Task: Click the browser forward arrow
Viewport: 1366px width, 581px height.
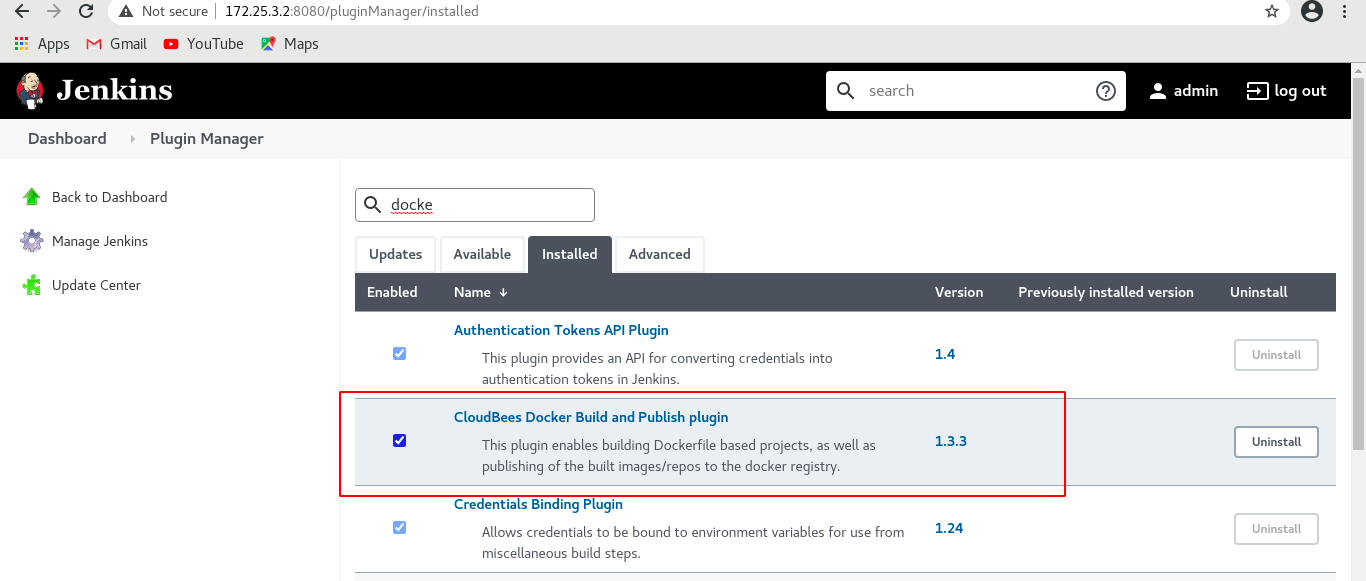Action: [54, 12]
